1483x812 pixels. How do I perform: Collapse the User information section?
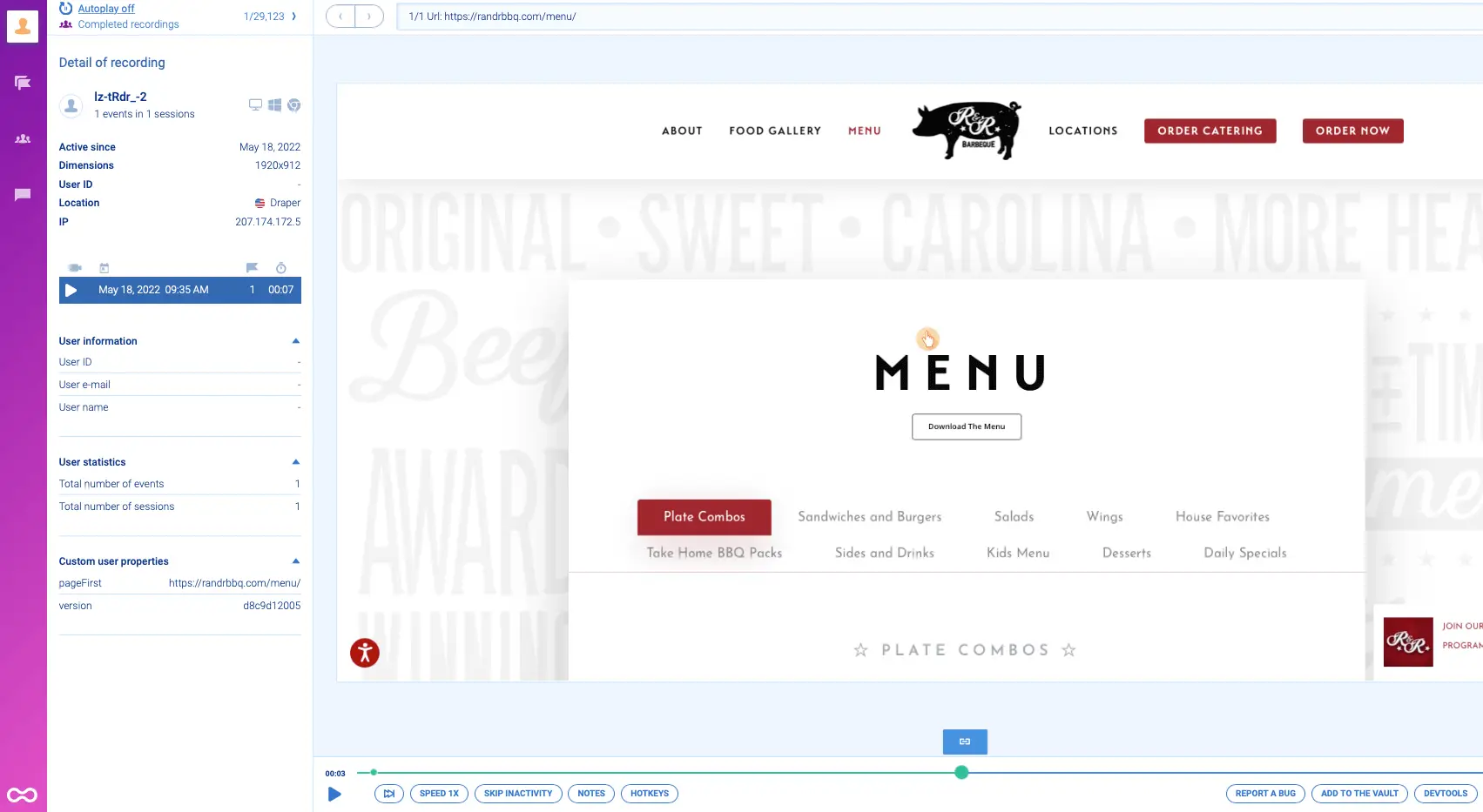295,340
